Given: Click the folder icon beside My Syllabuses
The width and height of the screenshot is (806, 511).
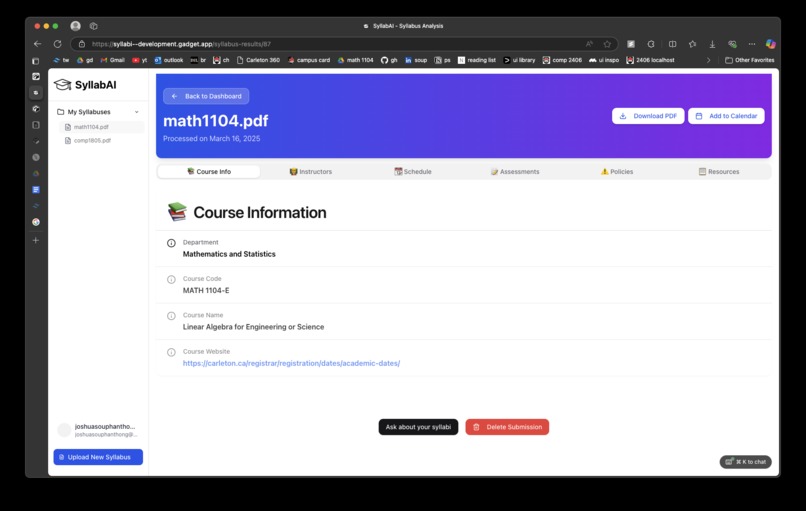Looking at the screenshot, I should pos(61,112).
